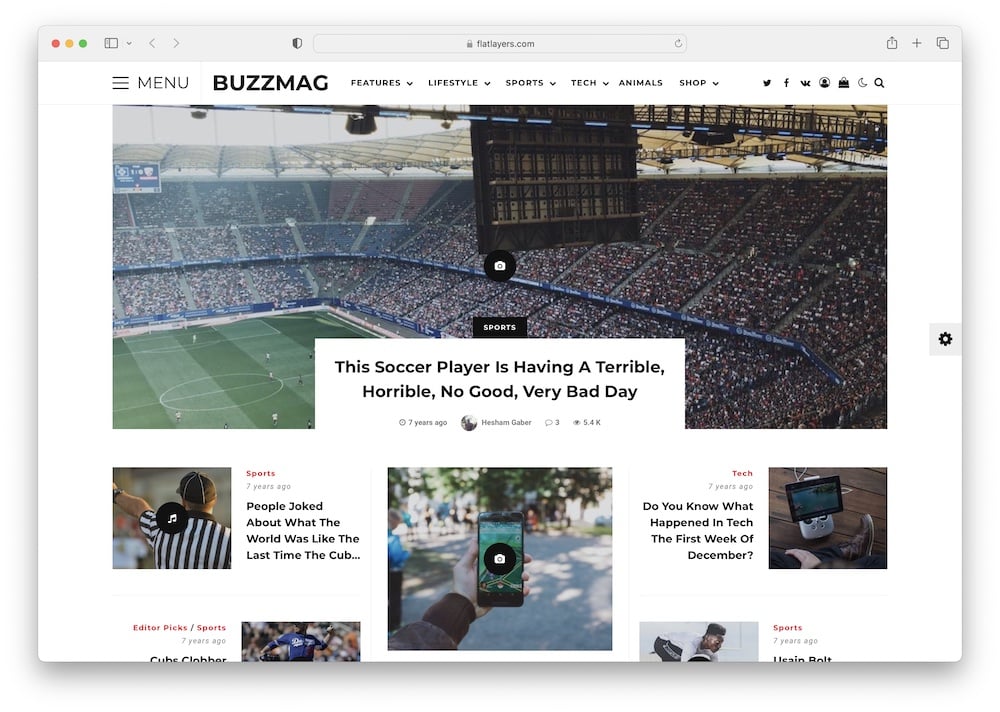The height and width of the screenshot is (712, 1000).
Task: Open the Twitter social icon
Action: pyautogui.click(x=767, y=83)
